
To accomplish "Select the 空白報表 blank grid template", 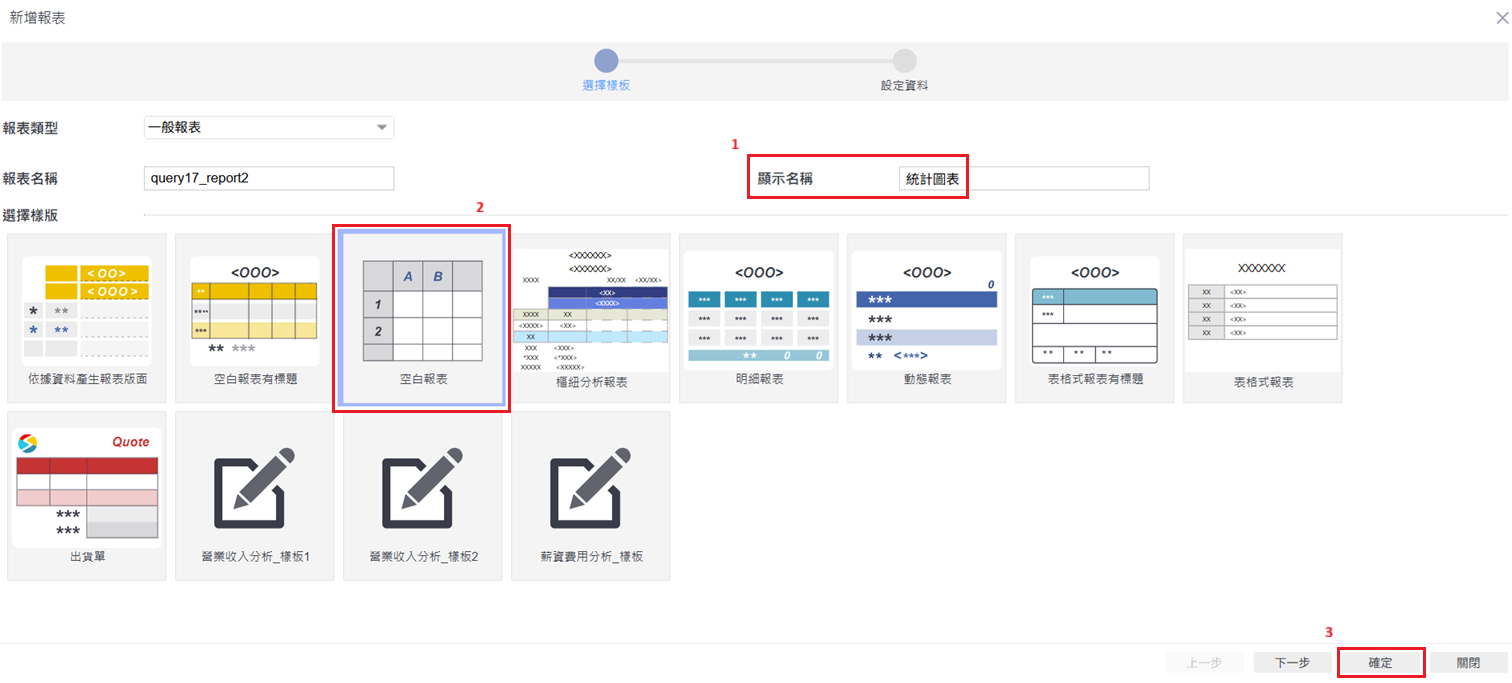I will pos(422,311).
